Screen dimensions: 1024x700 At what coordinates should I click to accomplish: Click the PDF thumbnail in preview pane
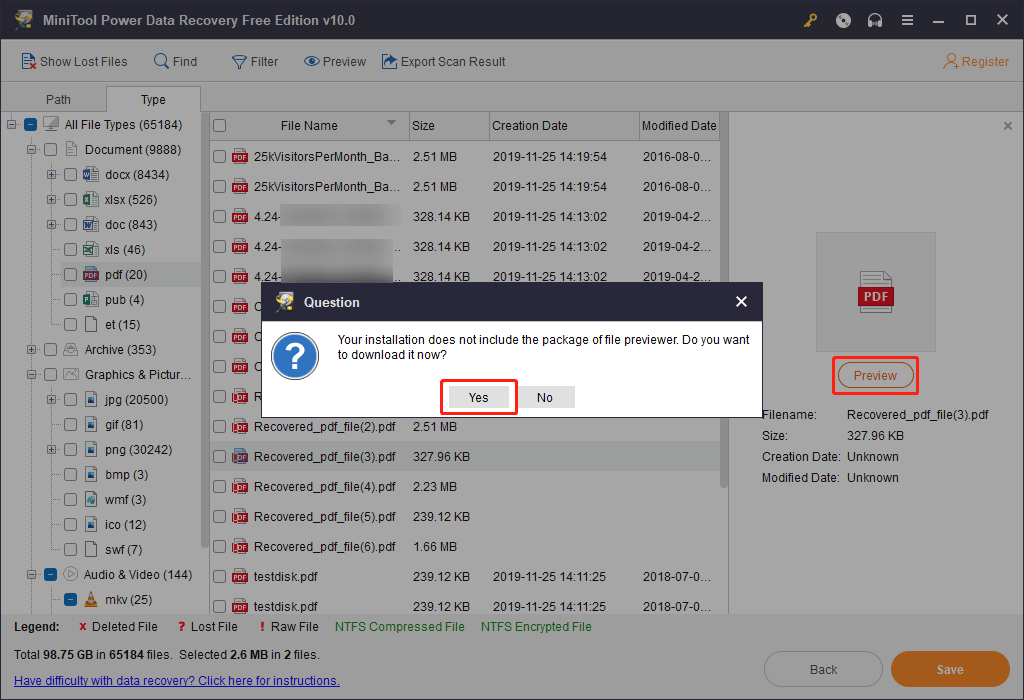(876, 292)
